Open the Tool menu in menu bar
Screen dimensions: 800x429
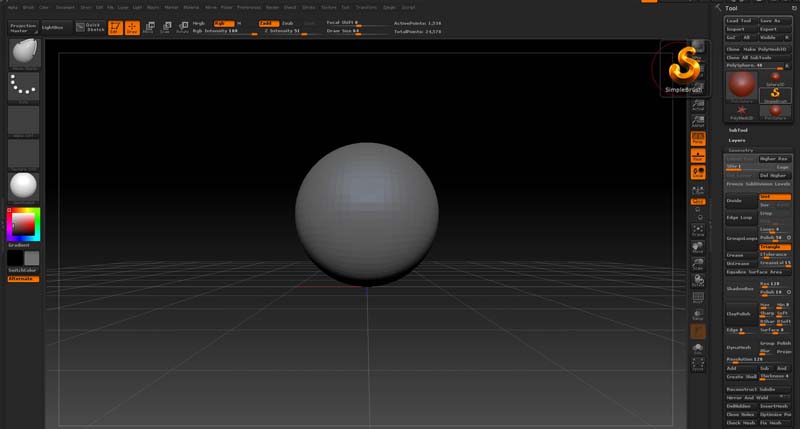pos(345,8)
